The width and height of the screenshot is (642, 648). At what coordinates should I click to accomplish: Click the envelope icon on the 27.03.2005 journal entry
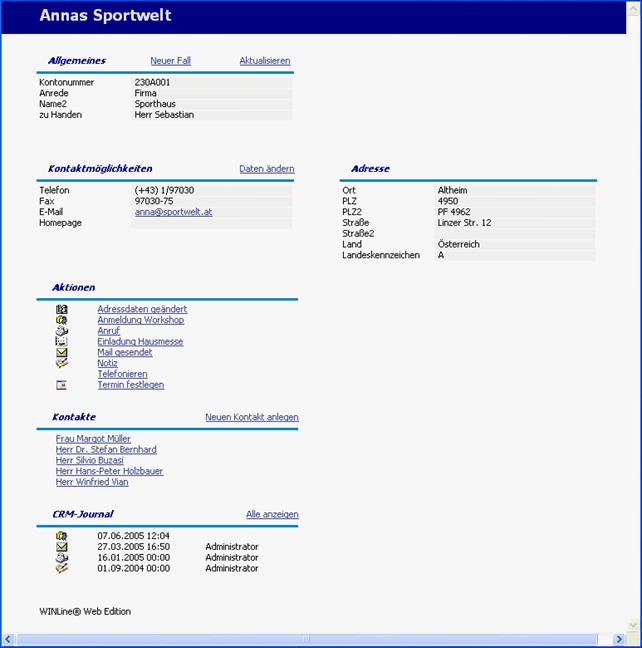click(x=62, y=547)
